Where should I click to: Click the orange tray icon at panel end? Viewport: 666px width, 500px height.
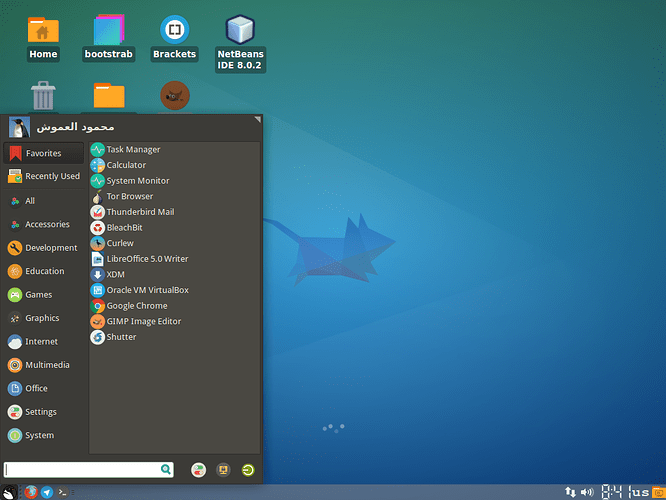point(659,492)
